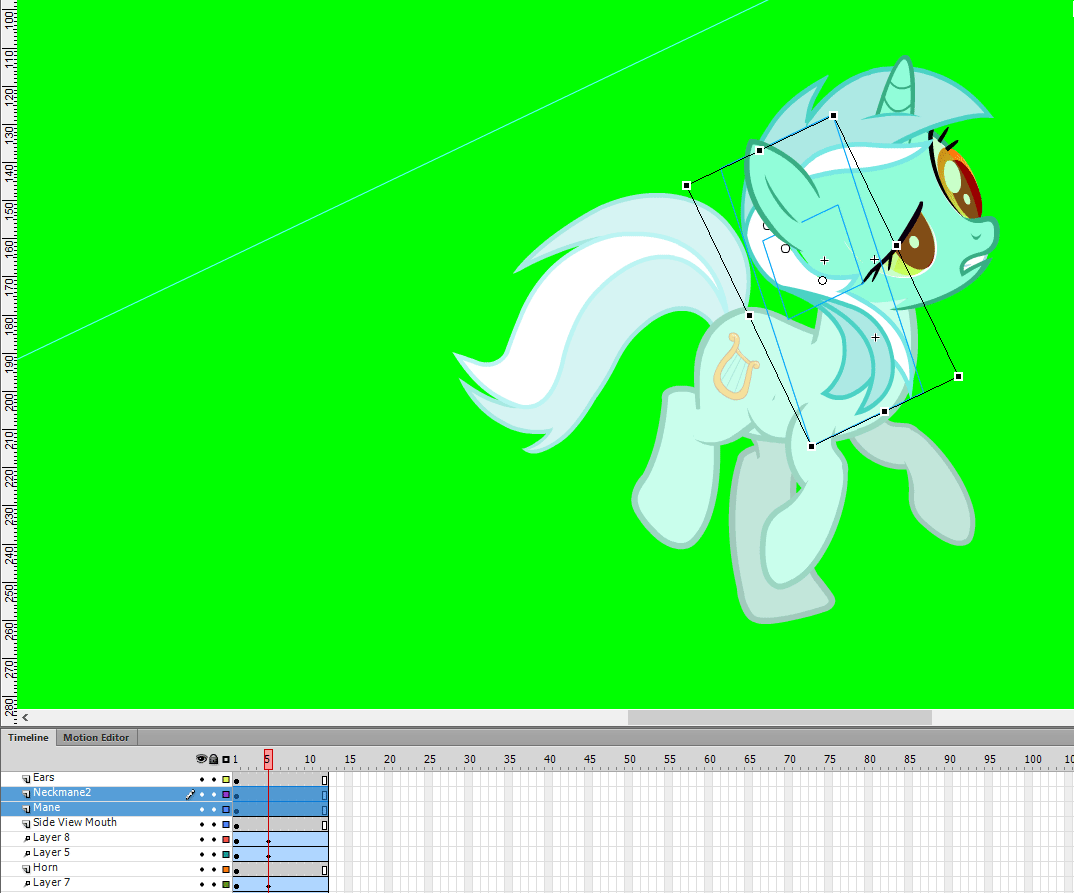Click the green outline swatch of Layer 7
The image size is (1074, 893).
(x=226, y=885)
